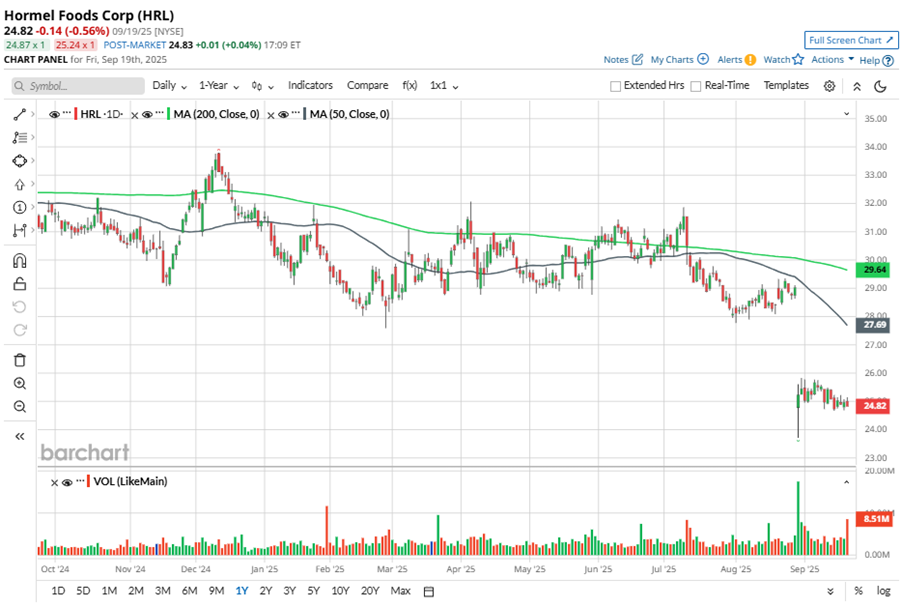Open the Compare menu

pyautogui.click(x=368, y=85)
